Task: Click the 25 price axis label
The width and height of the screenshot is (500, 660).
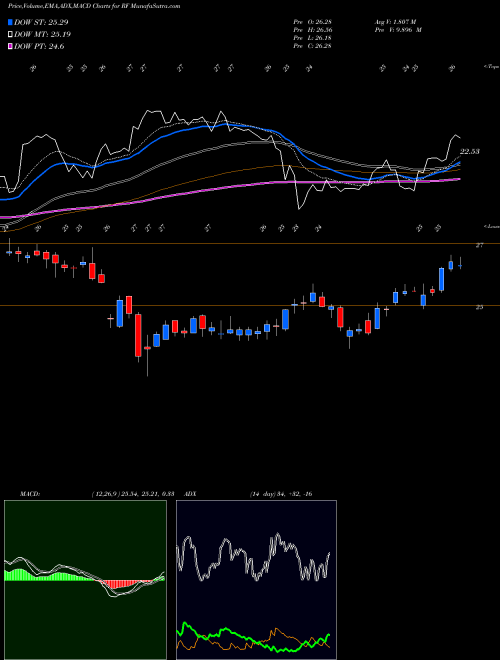Action: point(479,307)
